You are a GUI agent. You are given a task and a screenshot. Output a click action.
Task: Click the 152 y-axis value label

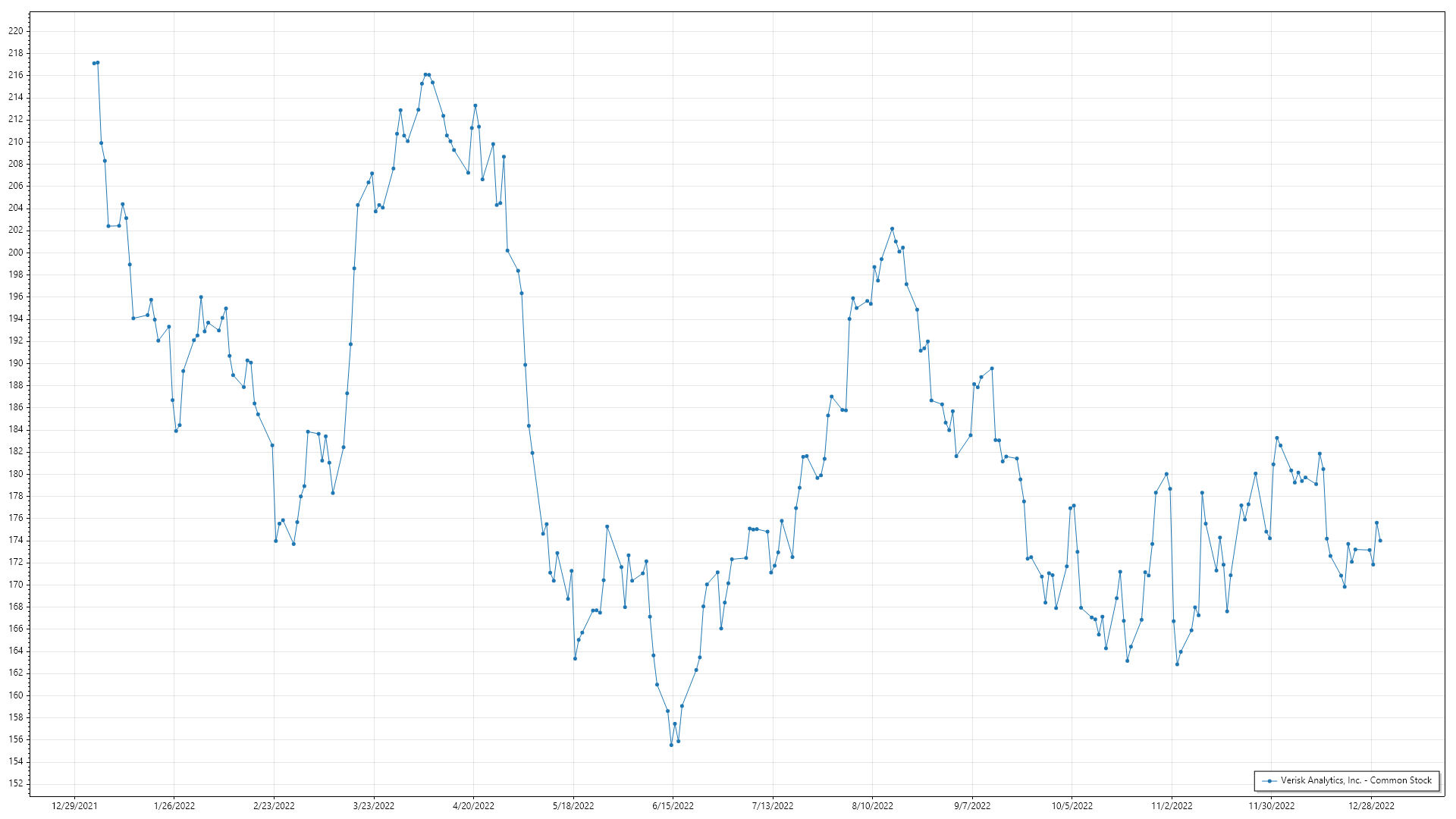coord(16,783)
